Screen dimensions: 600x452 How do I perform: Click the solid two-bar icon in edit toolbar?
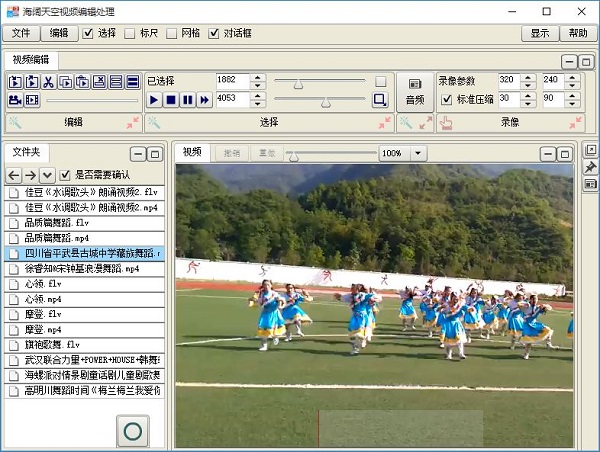coord(133,82)
